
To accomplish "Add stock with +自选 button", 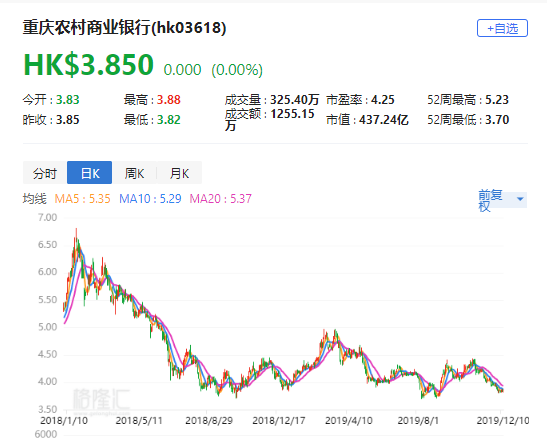I will 502,28.
